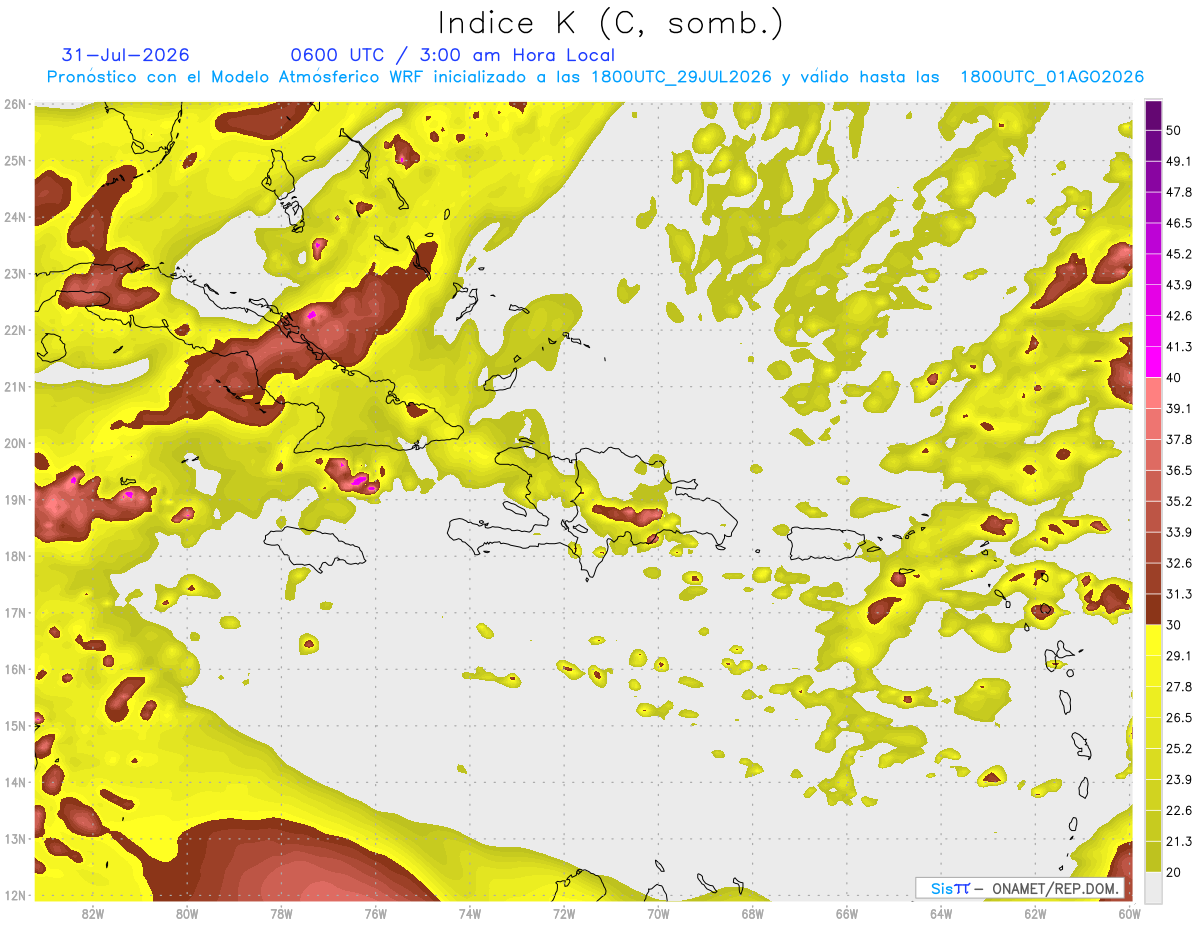Viewport: 1200px width, 927px height.
Task: Click the "46.5" colorbar value
Action: 1180,223
